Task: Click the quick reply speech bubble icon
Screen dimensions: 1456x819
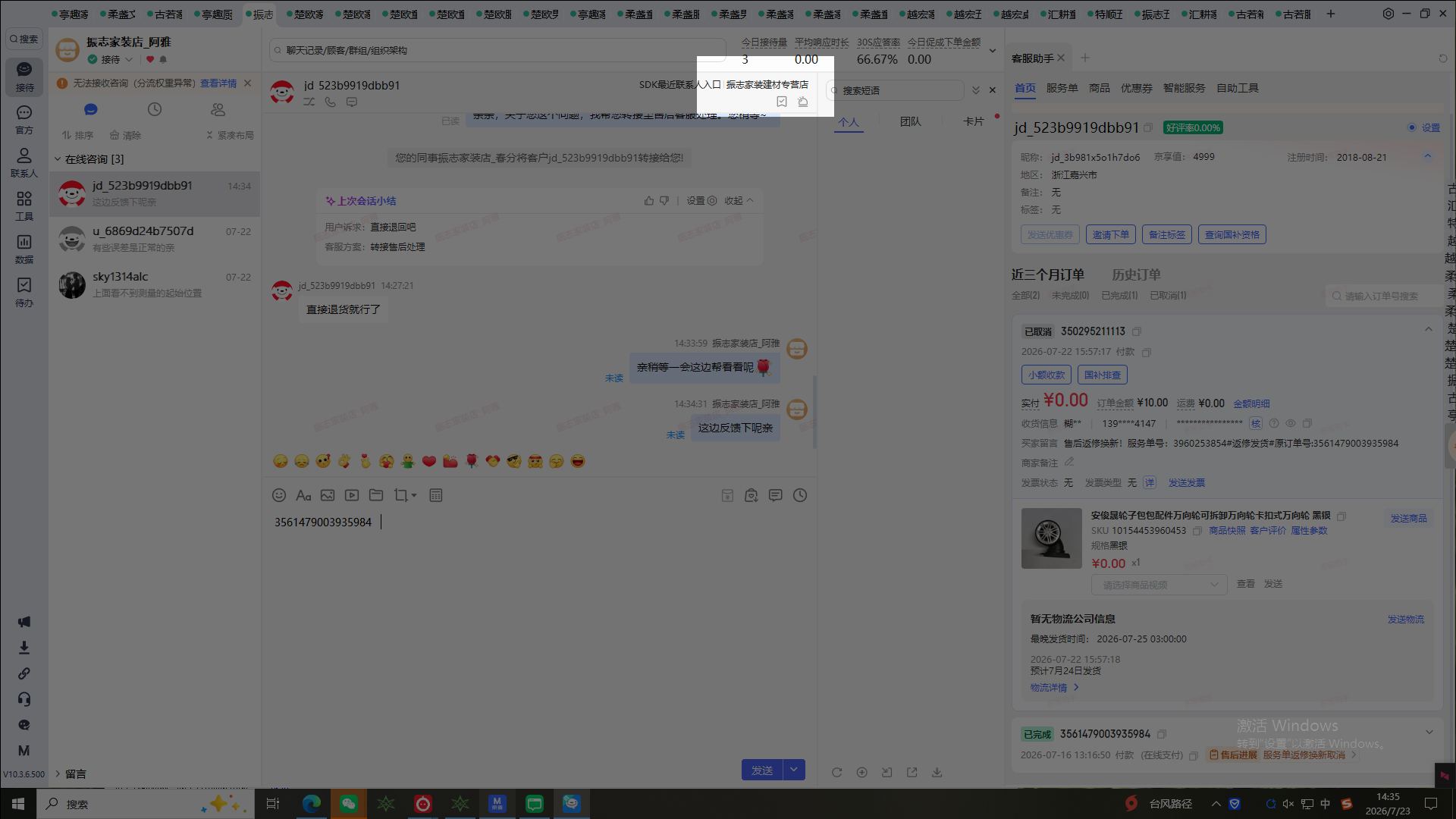Action: (776, 495)
